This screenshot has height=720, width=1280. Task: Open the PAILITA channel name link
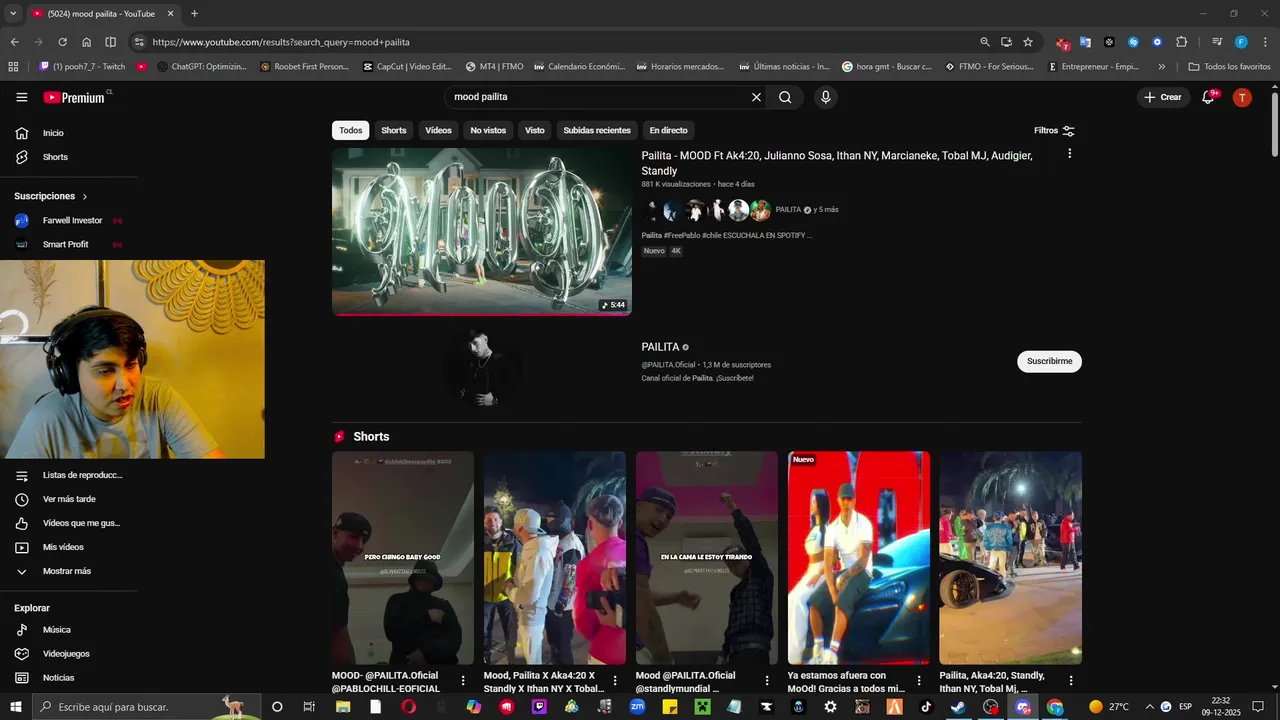point(660,347)
